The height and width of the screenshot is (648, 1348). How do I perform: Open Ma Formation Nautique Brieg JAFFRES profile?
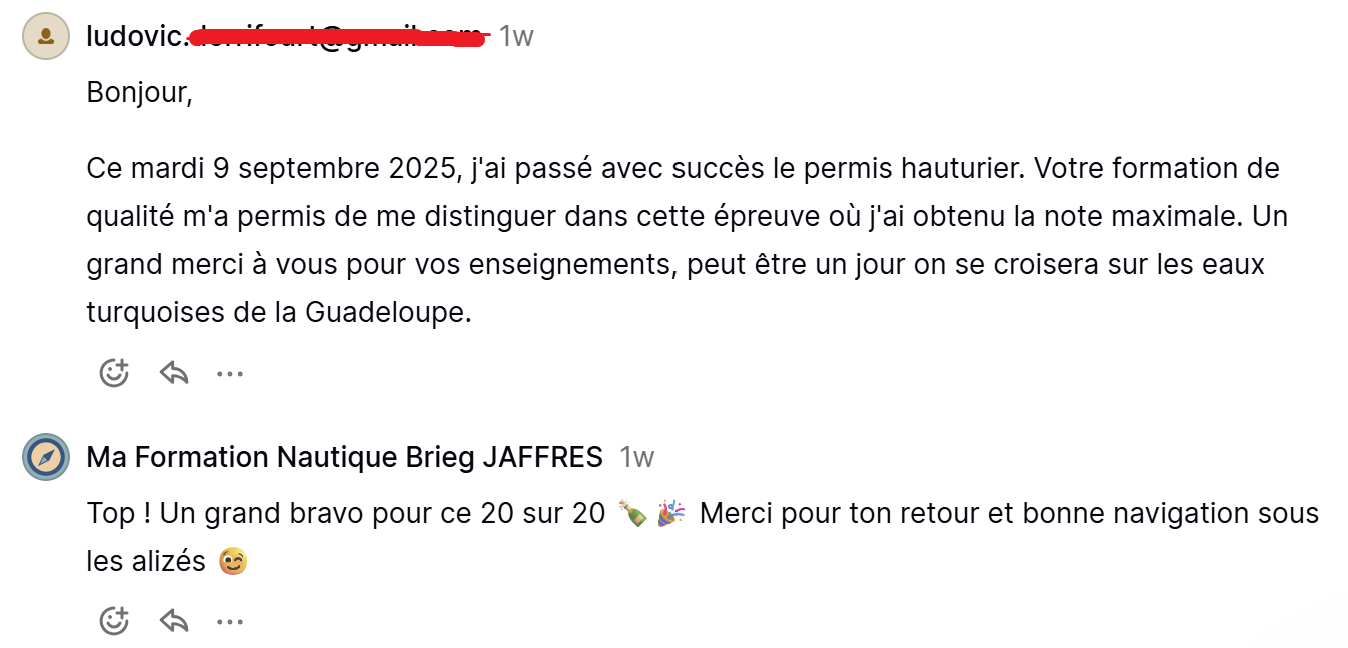pos(344,458)
